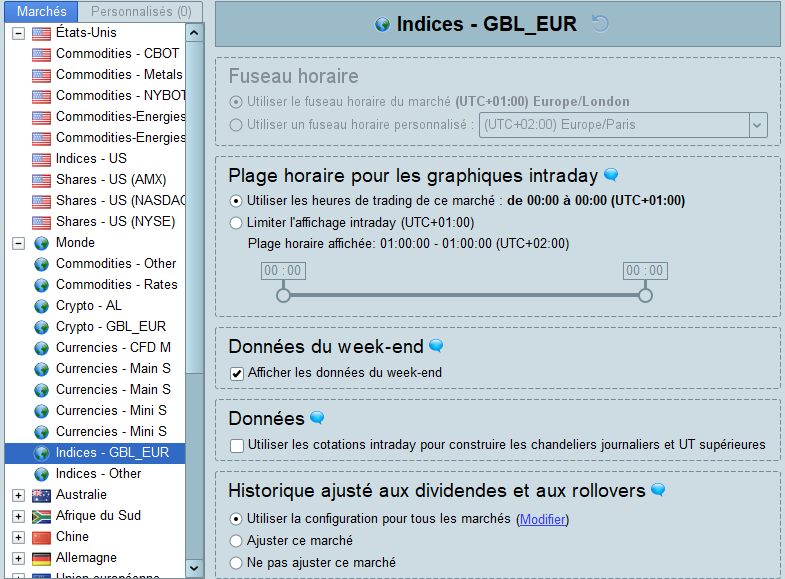Select Utiliser un fuseau horaire personnalisé option

point(235,125)
